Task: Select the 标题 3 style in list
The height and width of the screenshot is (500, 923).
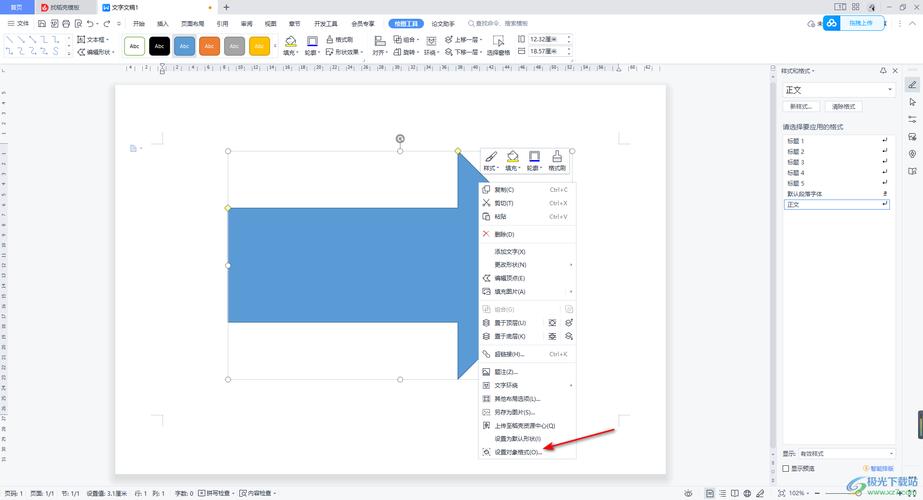Action: point(836,162)
